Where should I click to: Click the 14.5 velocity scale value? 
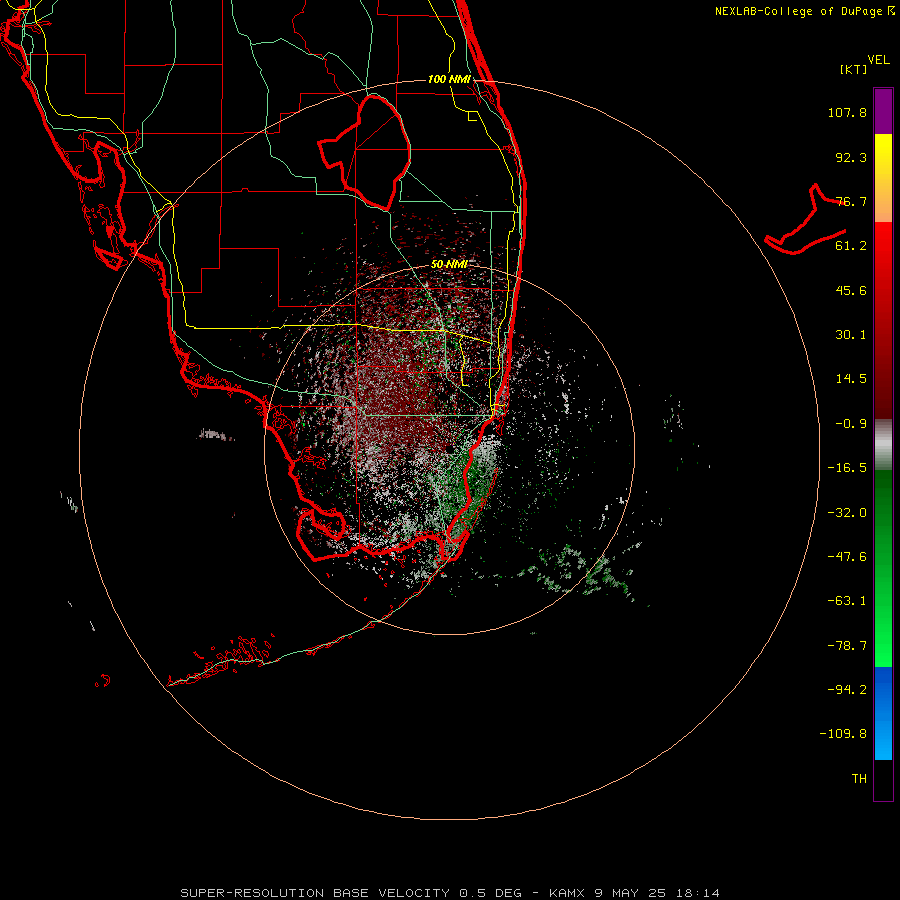(x=851, y=379)
